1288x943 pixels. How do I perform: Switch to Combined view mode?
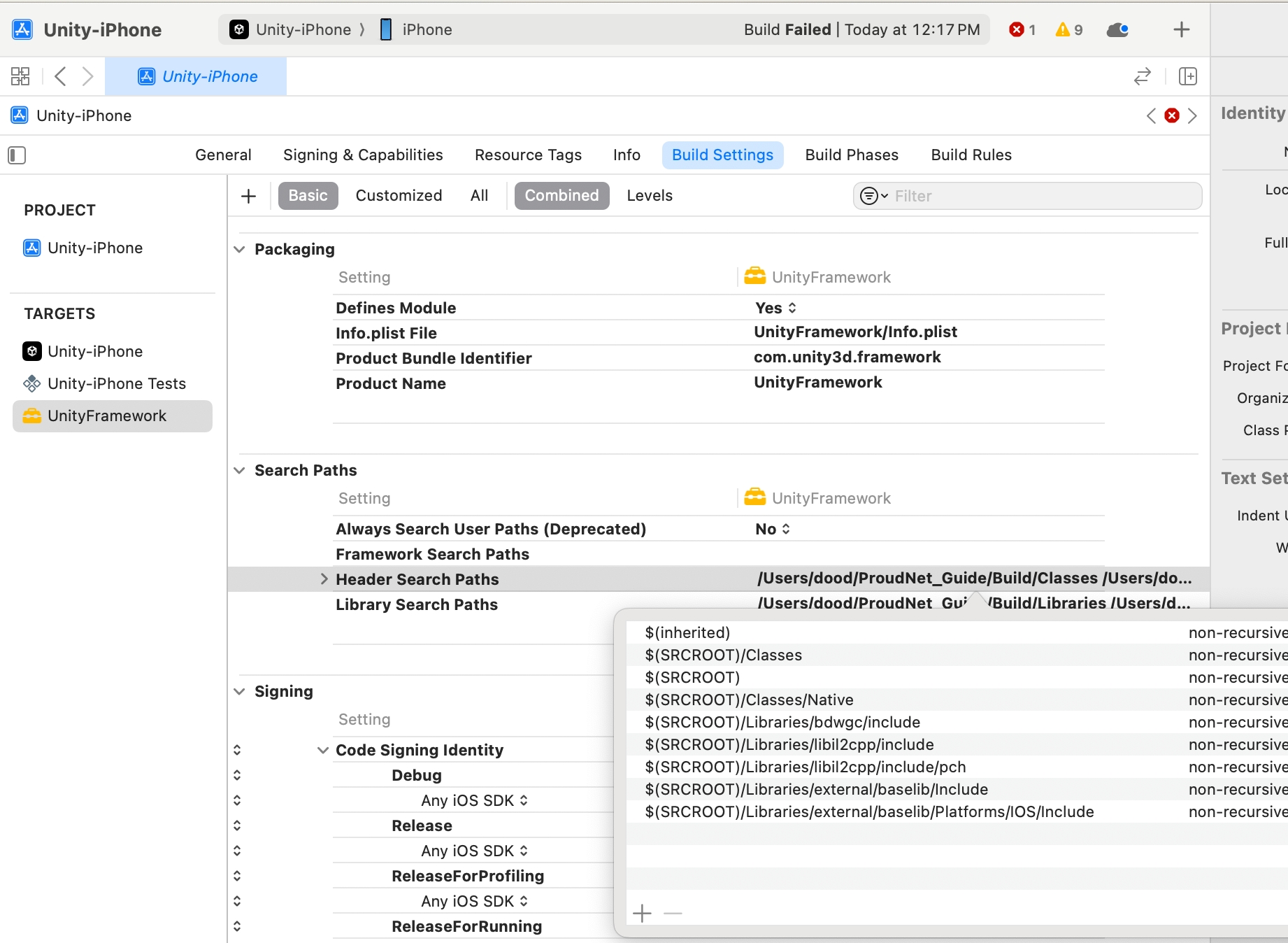[x=561, y=196]
